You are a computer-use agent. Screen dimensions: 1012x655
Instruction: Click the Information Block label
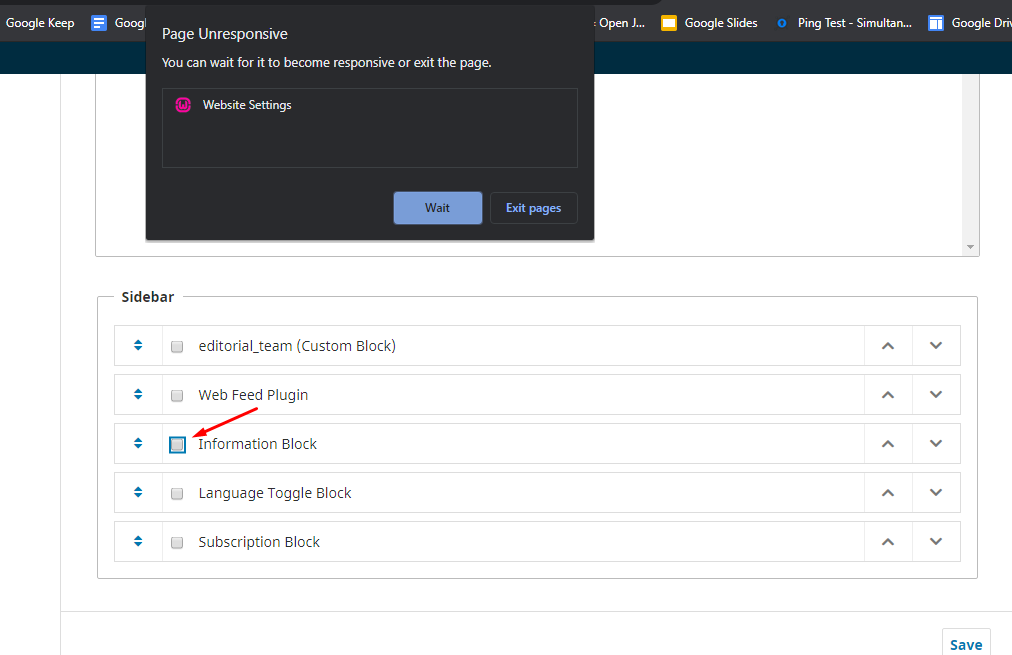258,444
